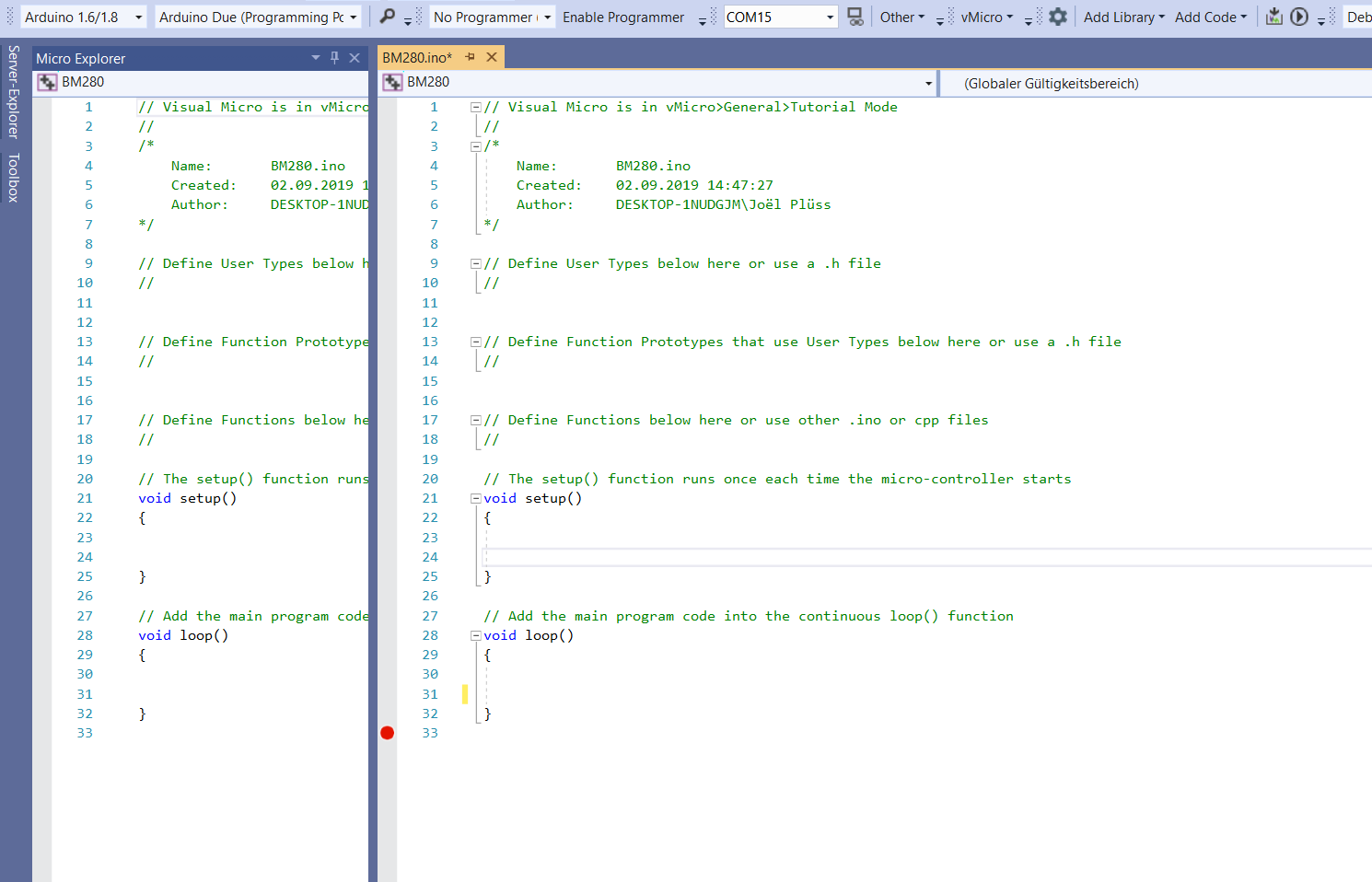
Task: Open the Server-Explorer side tab
Action: click(x=13, y=92)
